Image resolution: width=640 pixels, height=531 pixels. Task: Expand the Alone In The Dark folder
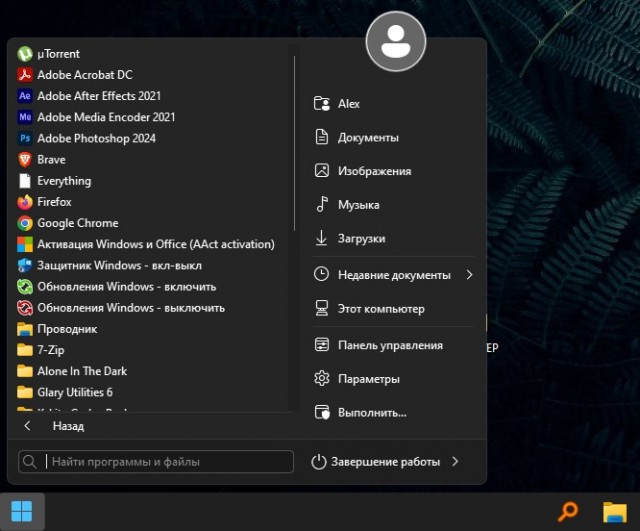coord(72,371)
